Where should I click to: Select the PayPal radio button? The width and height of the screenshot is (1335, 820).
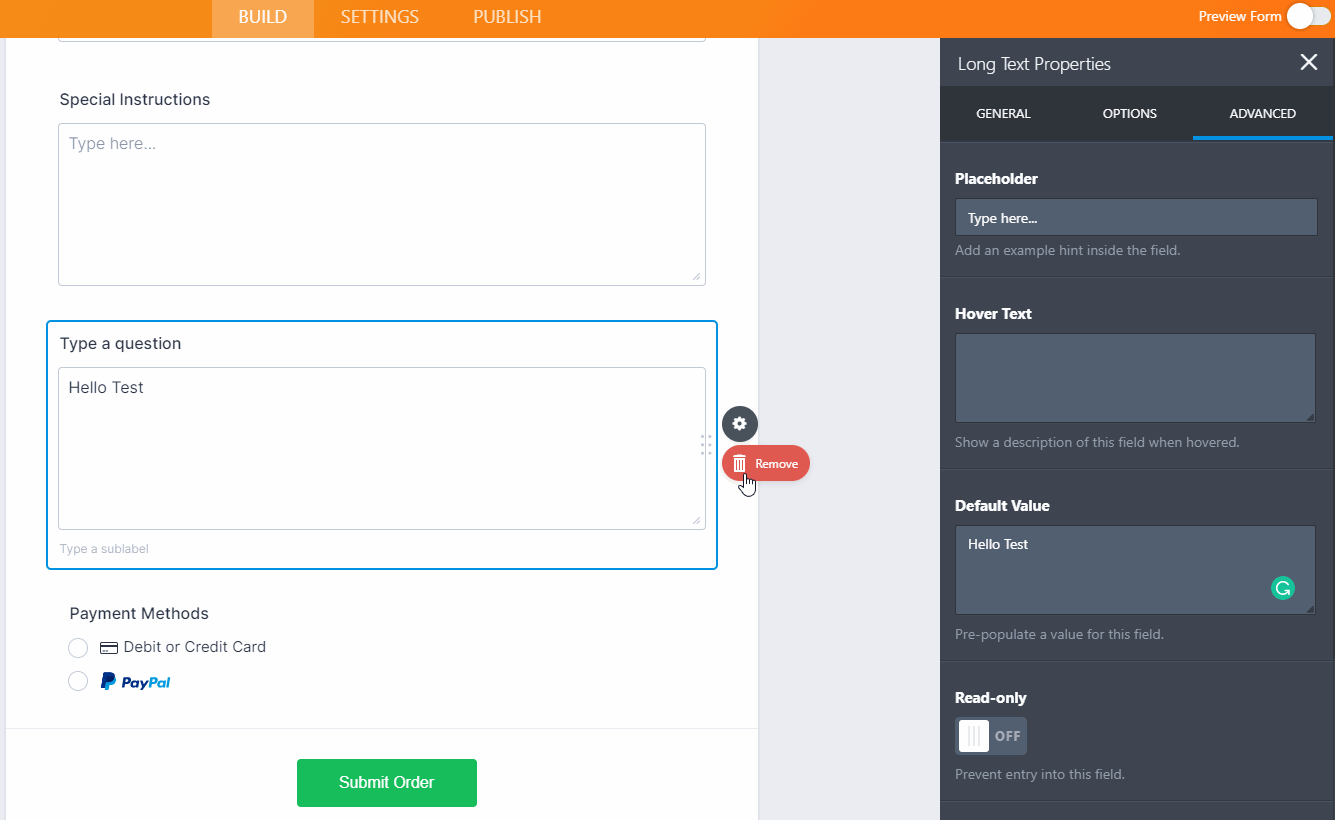pos(78,680)
